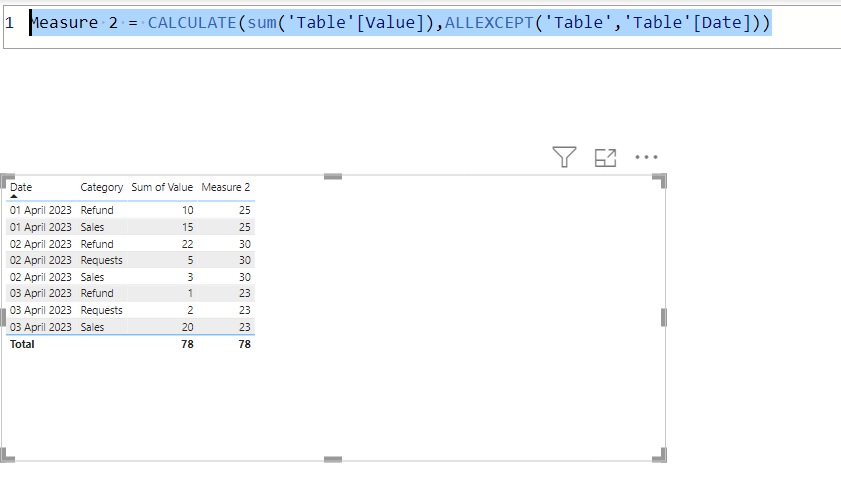Click the sort arrow beneath the Date header

(14, 196)
